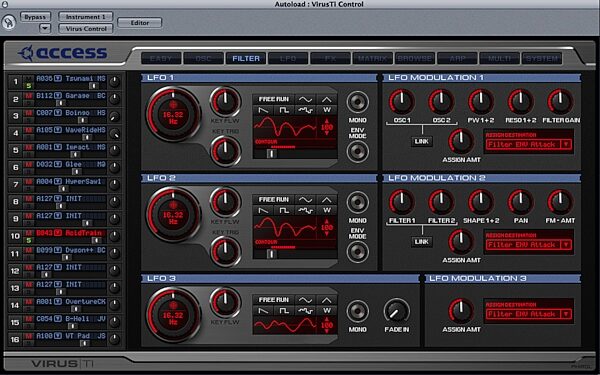Select the sine waveform in LFO 1
Screen dimensions: 600x375
305,99
